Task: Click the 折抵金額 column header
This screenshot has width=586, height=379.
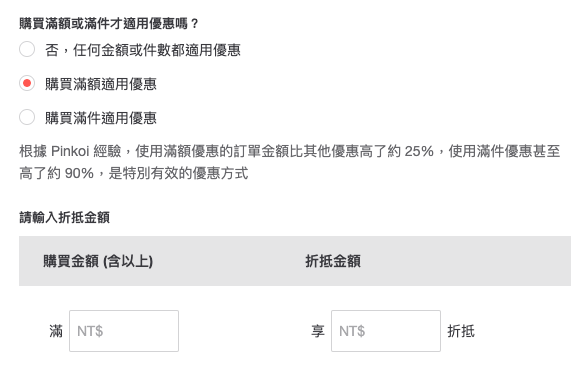Action: (x=333, y=261)
